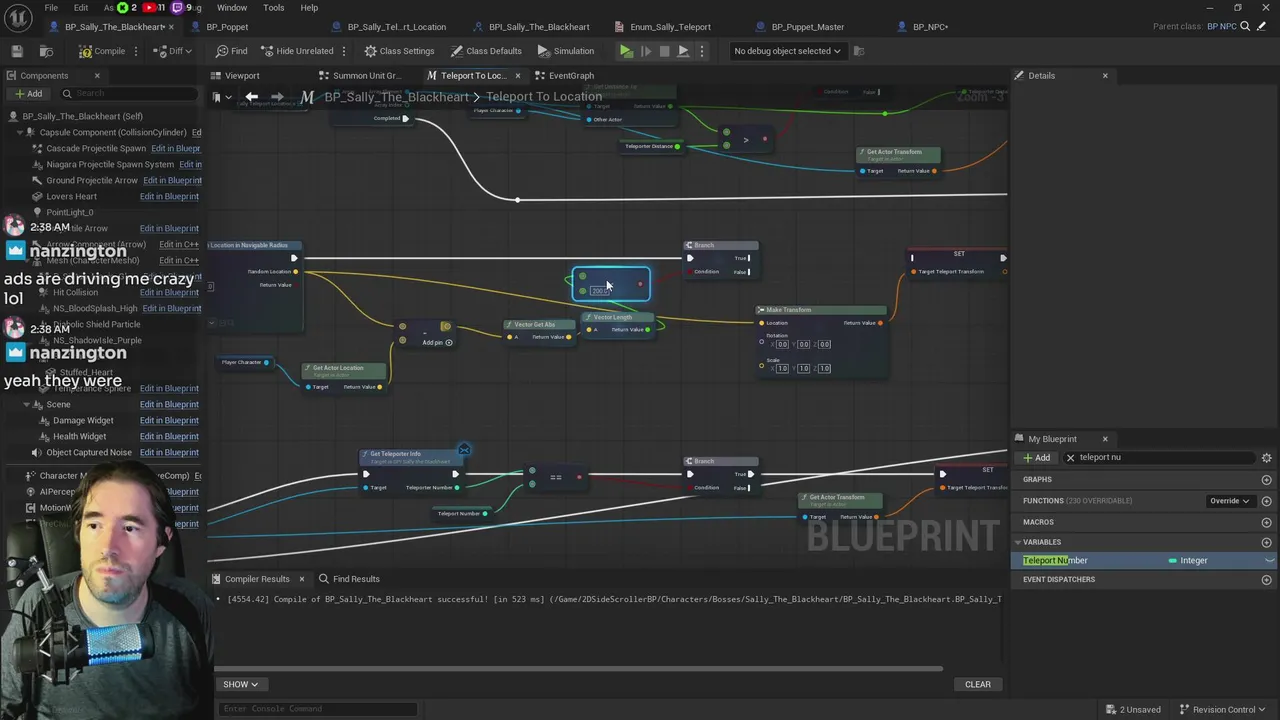Screen dimensions: 1280x720
Task: Open the Edit menu
Action: point(81,8)
